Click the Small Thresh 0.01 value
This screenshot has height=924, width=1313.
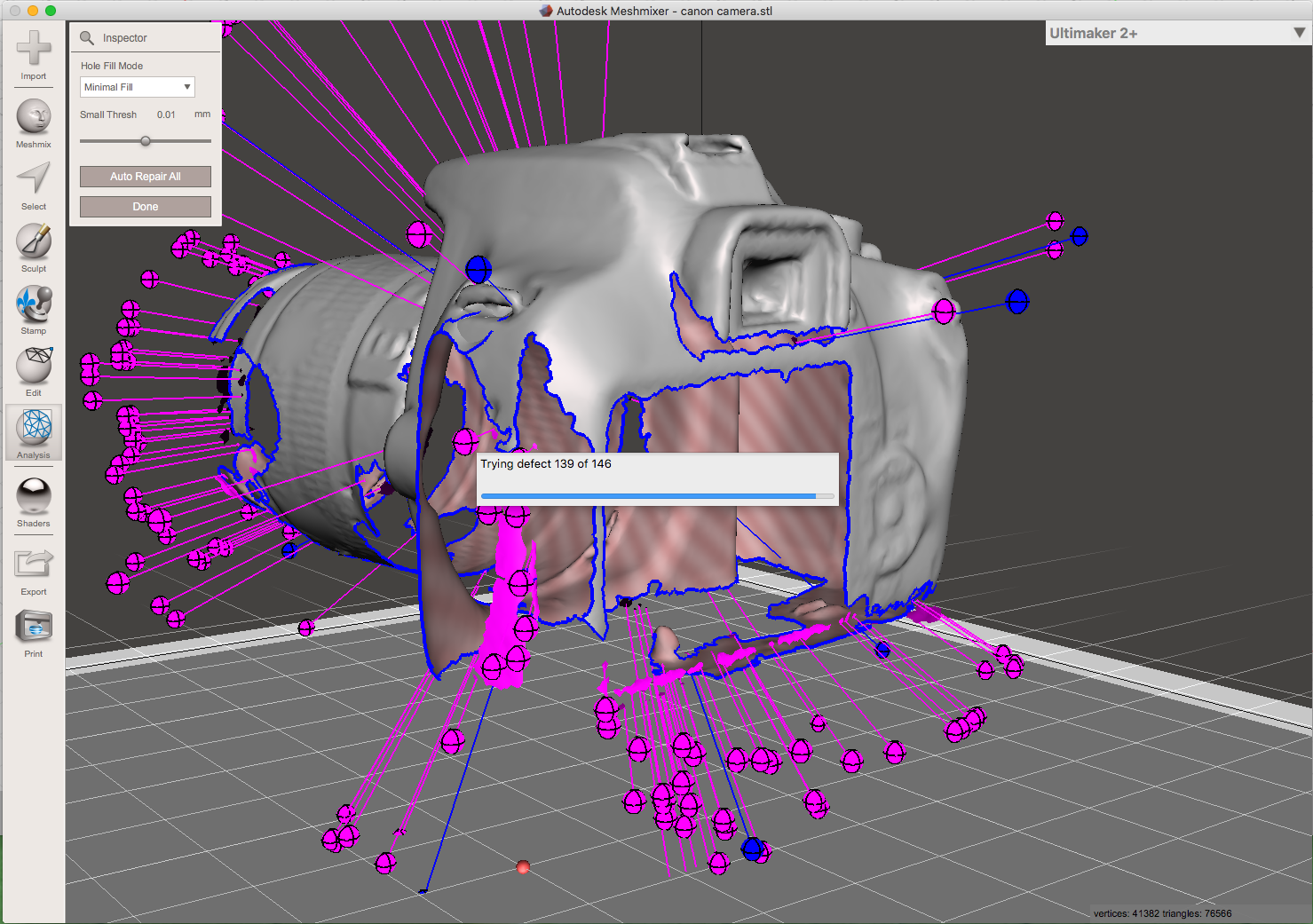click(166, 115)
